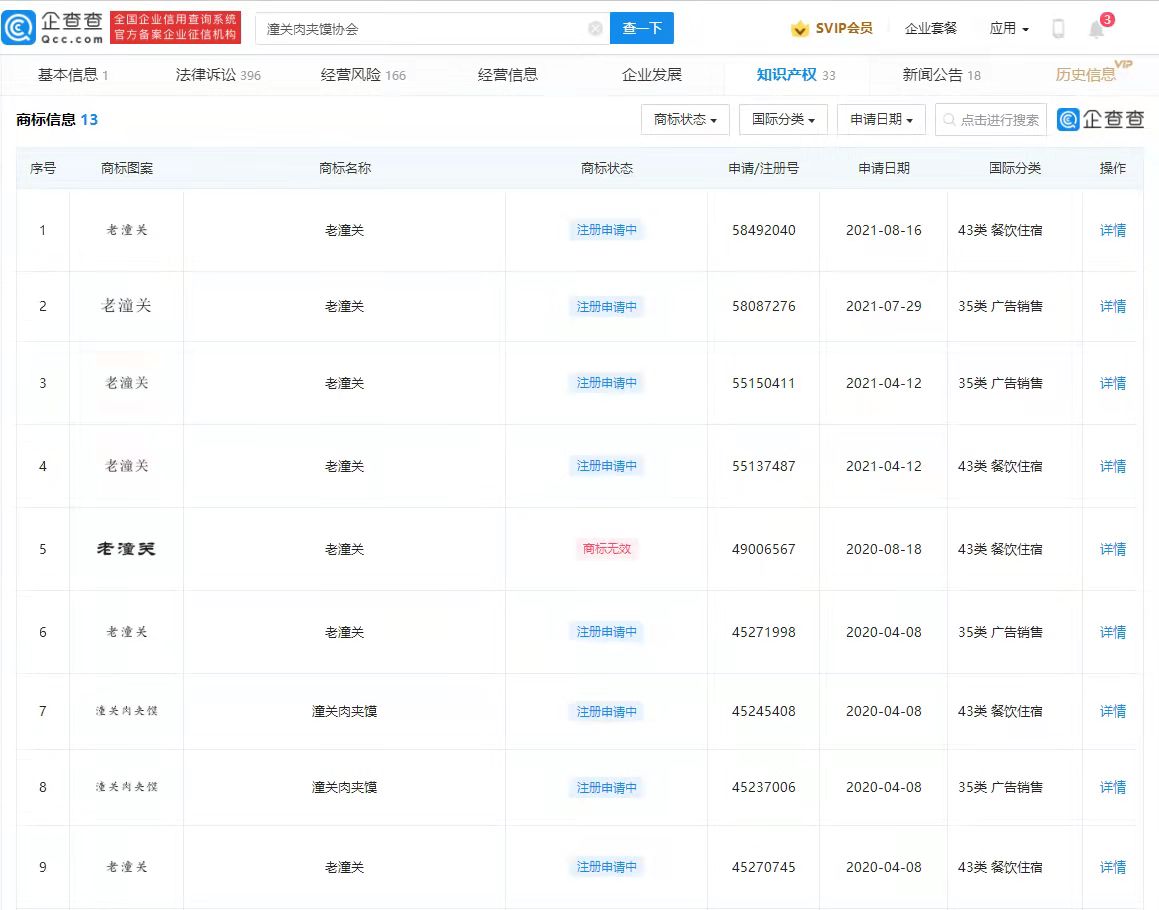Open the 商标状态 filter dropdown

click(685, 119)
